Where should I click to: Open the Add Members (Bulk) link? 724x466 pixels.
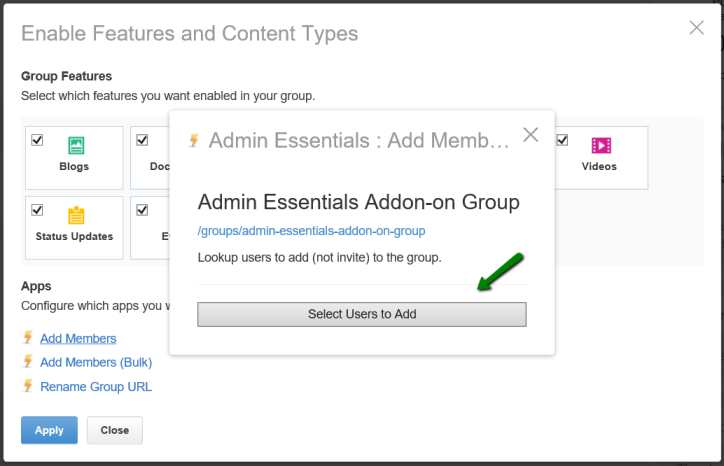pyautogui.click(x=96, y=362)
